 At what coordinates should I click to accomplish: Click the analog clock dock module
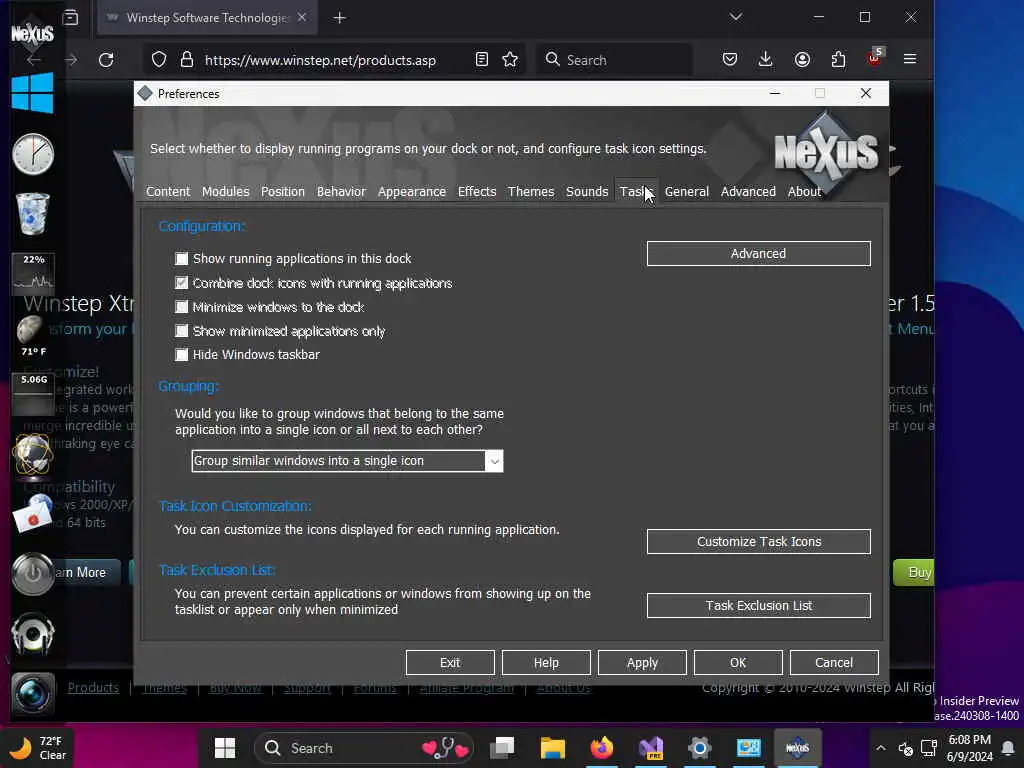[33, 154]
